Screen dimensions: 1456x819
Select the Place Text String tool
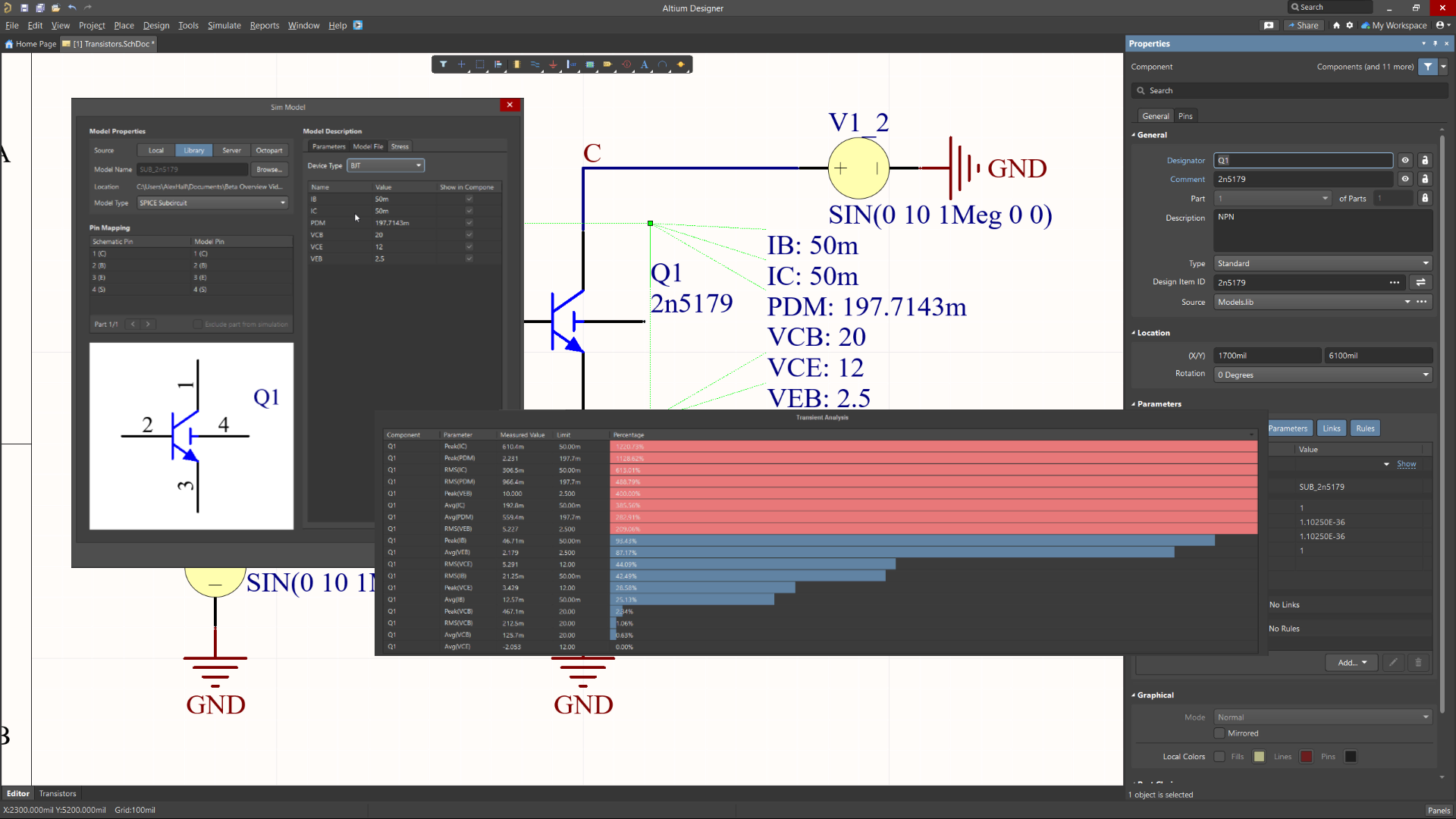point(645,64)
